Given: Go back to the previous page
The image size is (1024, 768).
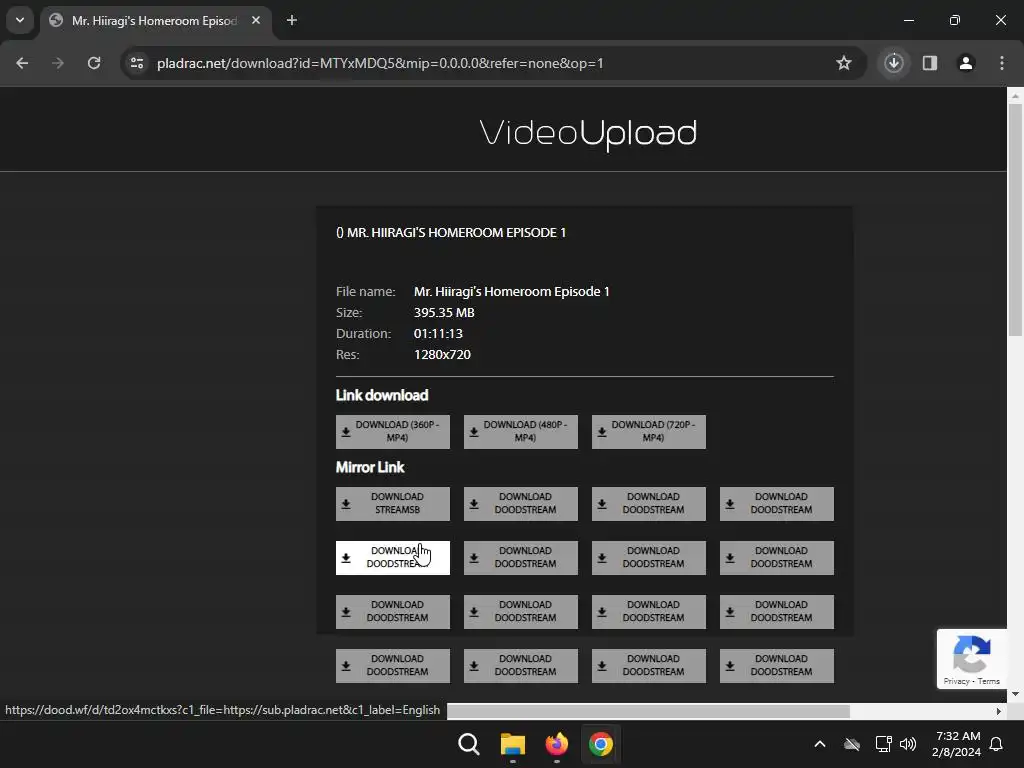Looking at the screenshot, I should tap(22, 63).
